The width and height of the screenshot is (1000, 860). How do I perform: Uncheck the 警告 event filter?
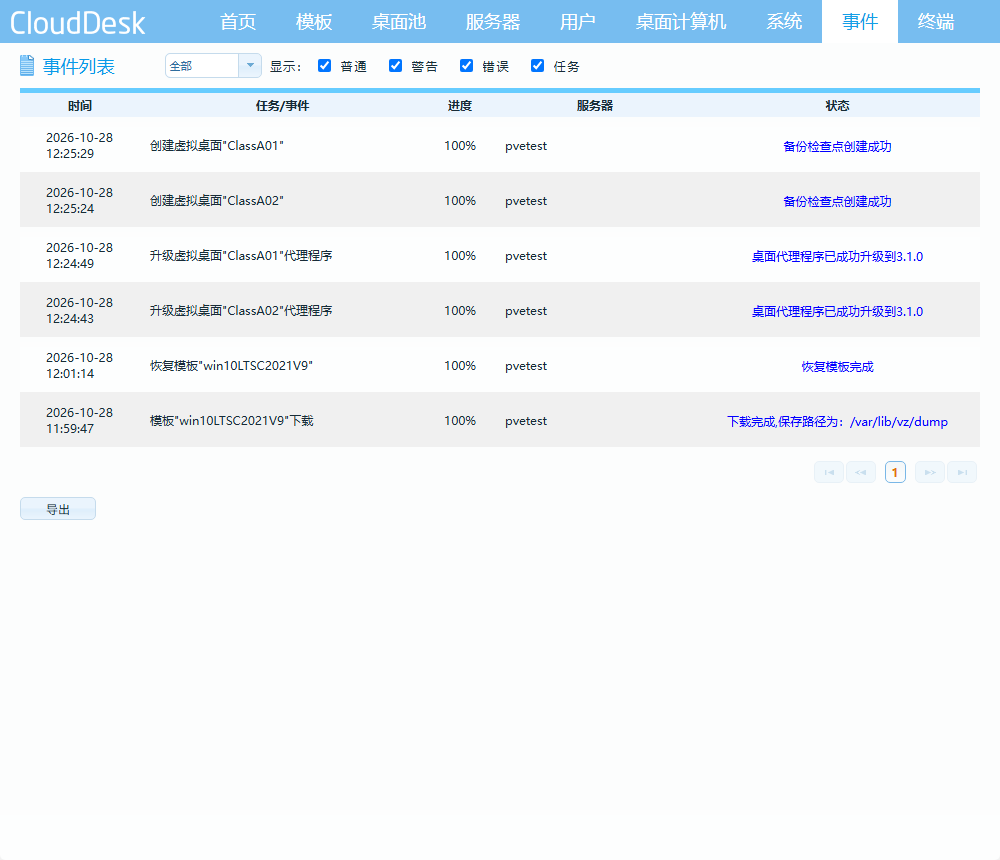[x=395, y=66]
